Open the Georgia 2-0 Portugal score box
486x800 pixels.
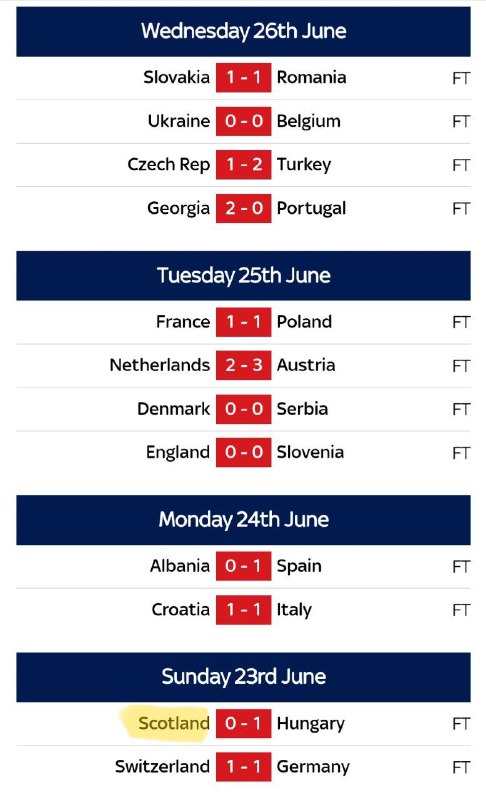point(243,208)
